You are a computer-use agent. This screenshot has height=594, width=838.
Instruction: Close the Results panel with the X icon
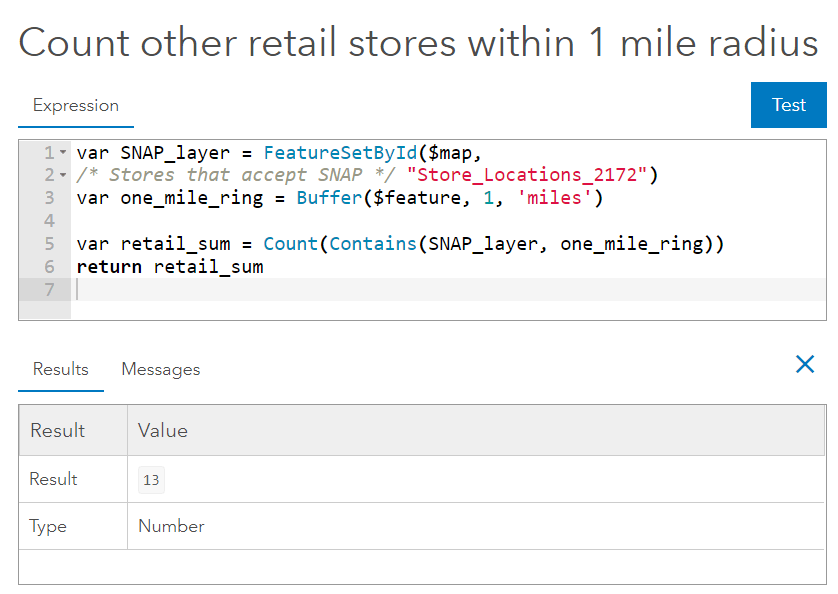(x=805, y=364)
